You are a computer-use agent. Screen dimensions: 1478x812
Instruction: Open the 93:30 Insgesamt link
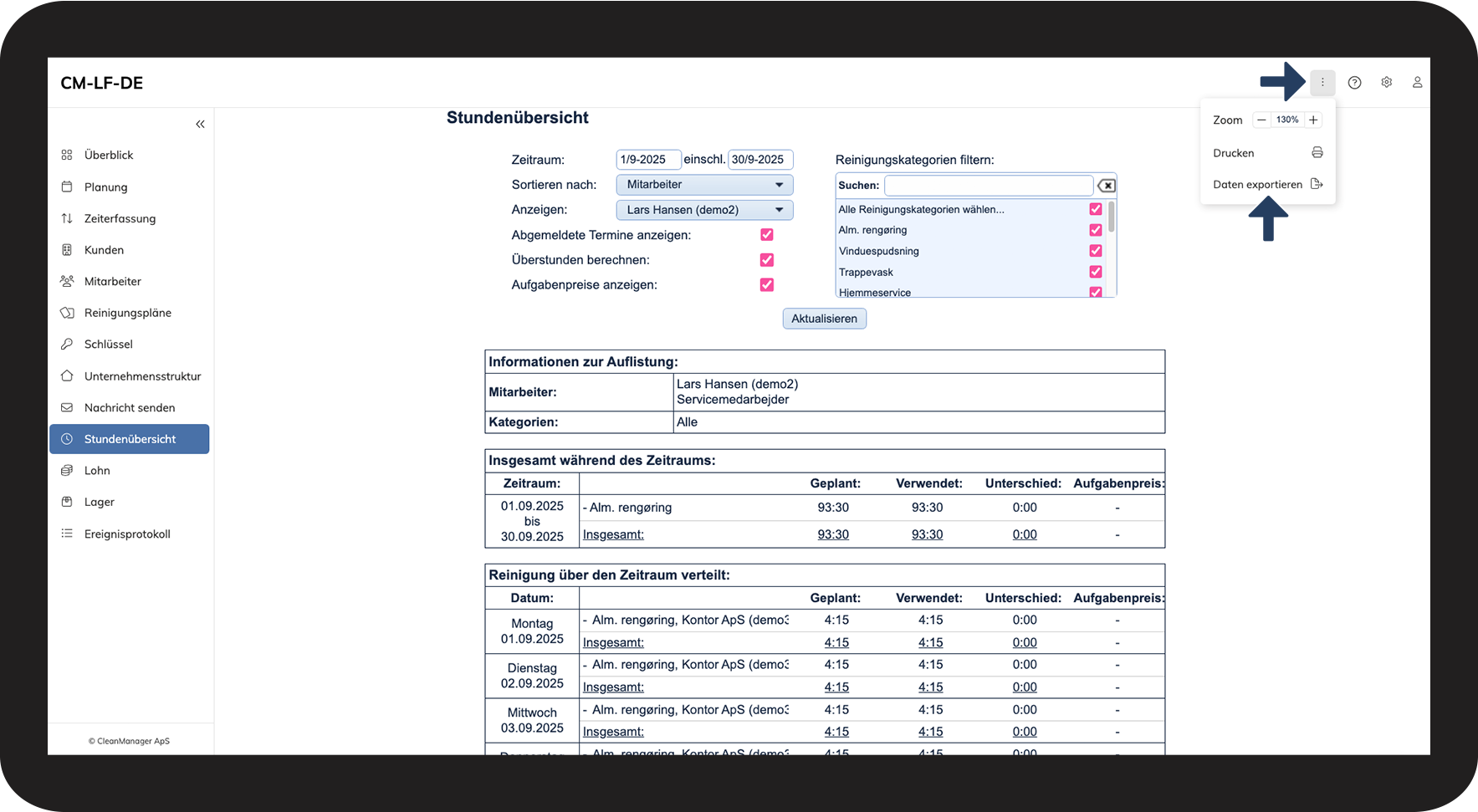(833, 534)
